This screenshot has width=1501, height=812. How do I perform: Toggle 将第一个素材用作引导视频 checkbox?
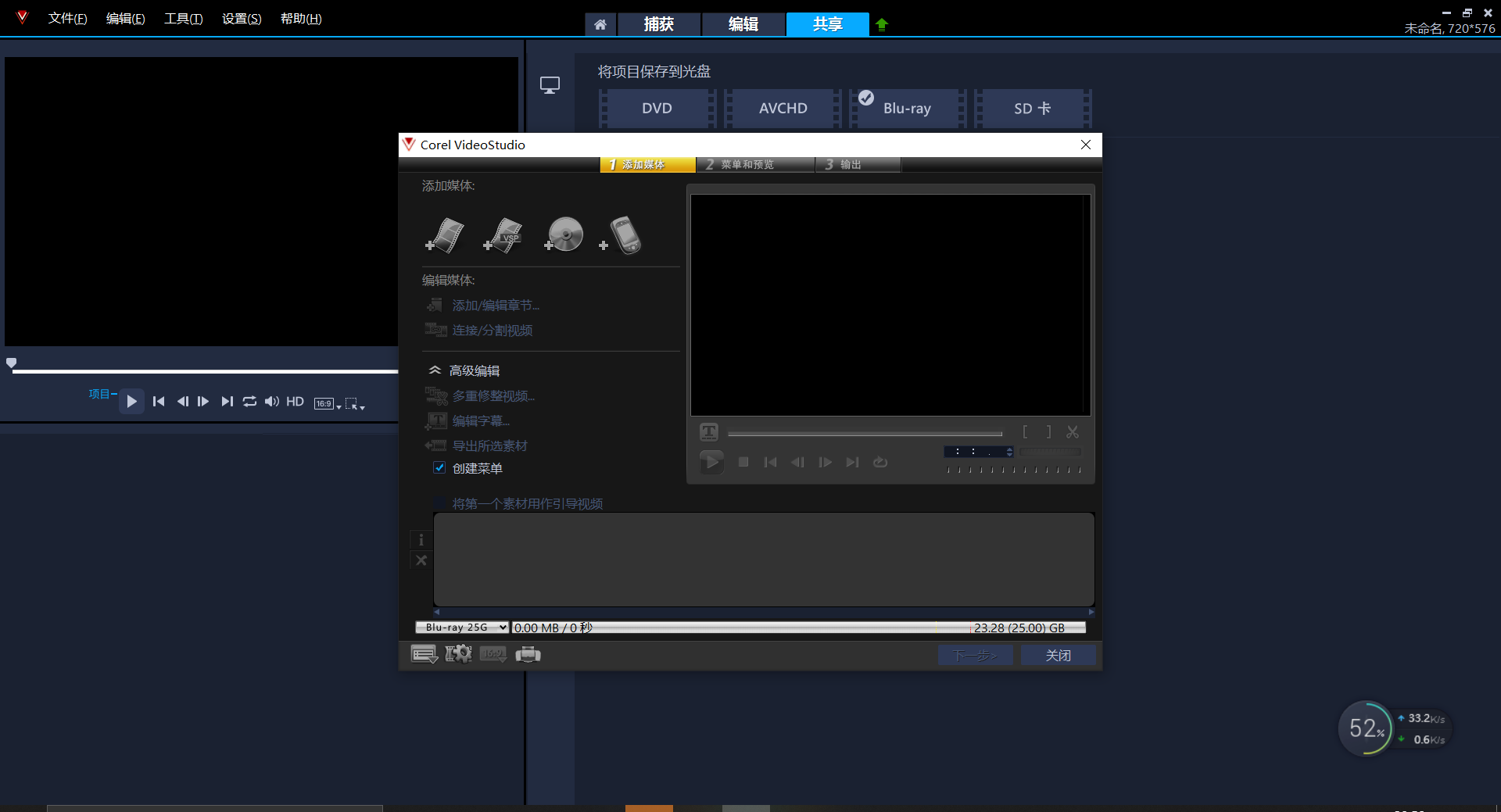pyautogui.click(x=439, y=503)
